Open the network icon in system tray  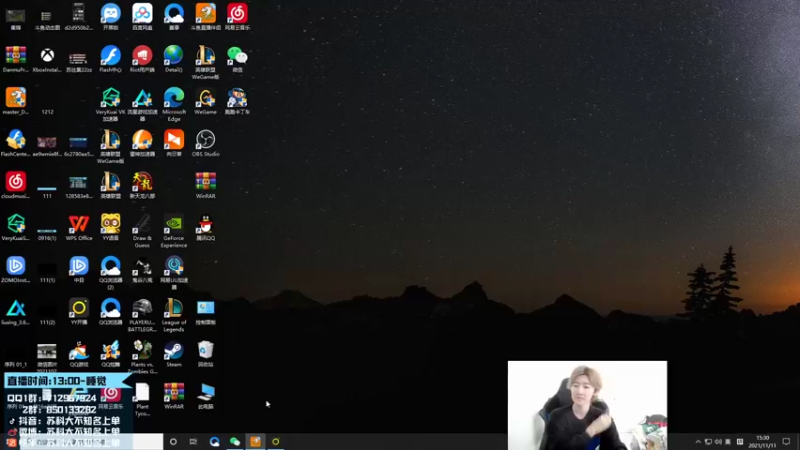click(708, 442)
